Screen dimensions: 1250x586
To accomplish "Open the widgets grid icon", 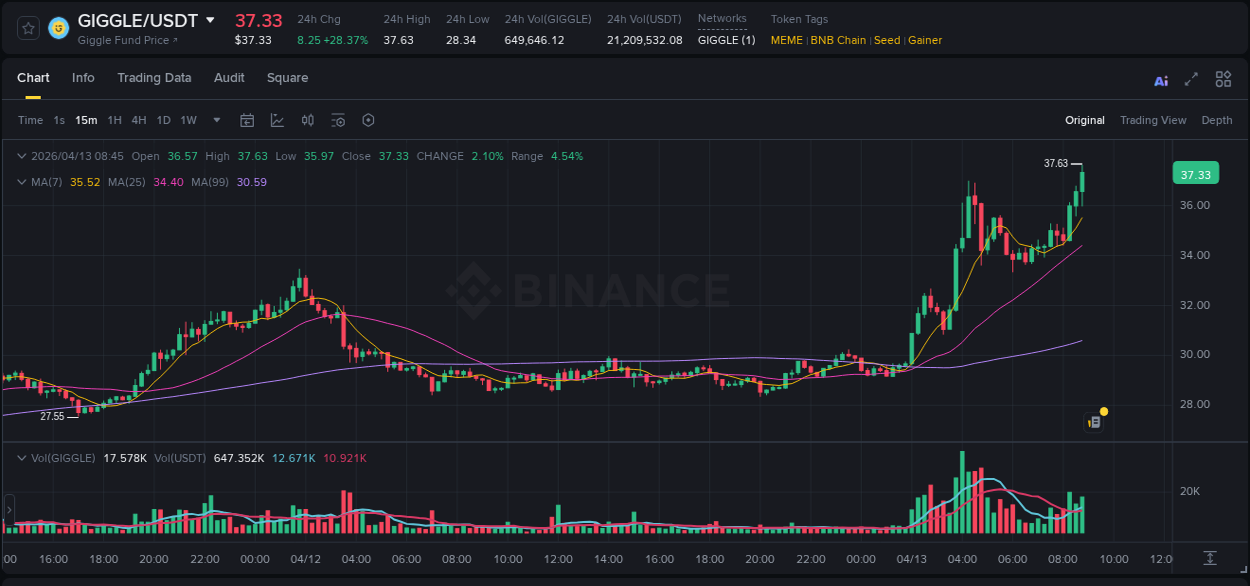I will pos(1223,79).
